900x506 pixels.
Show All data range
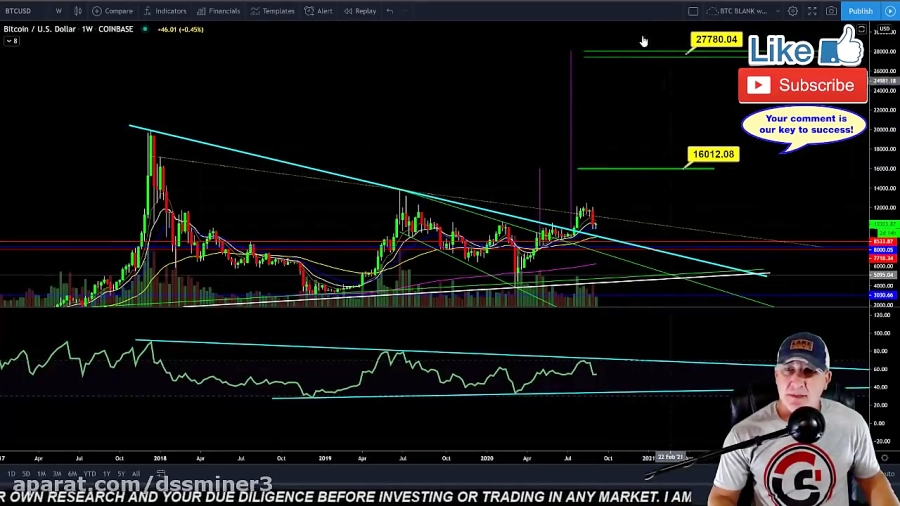tap(136, 474)
